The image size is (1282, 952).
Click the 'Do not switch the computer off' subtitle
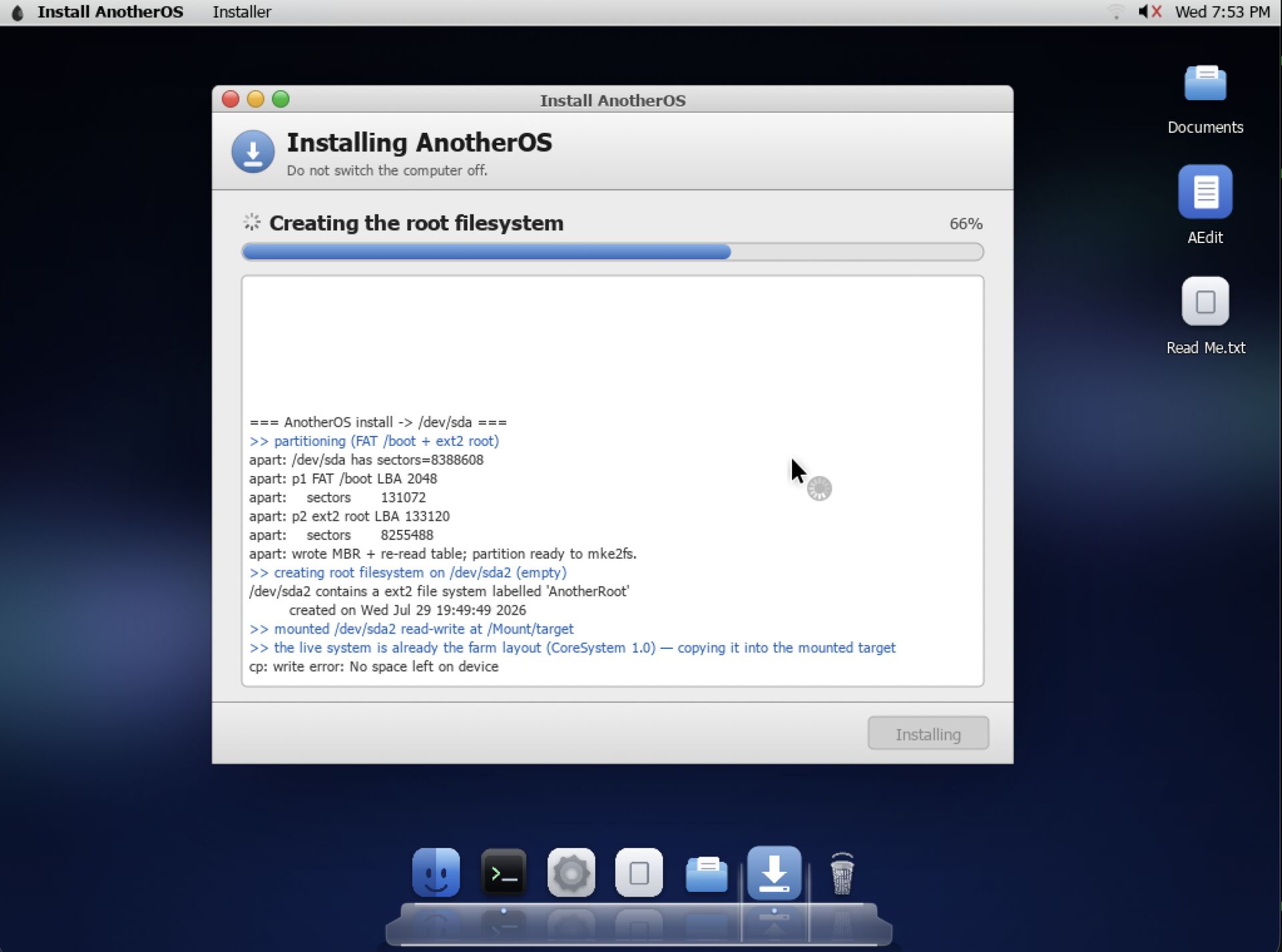pos(387,170)
